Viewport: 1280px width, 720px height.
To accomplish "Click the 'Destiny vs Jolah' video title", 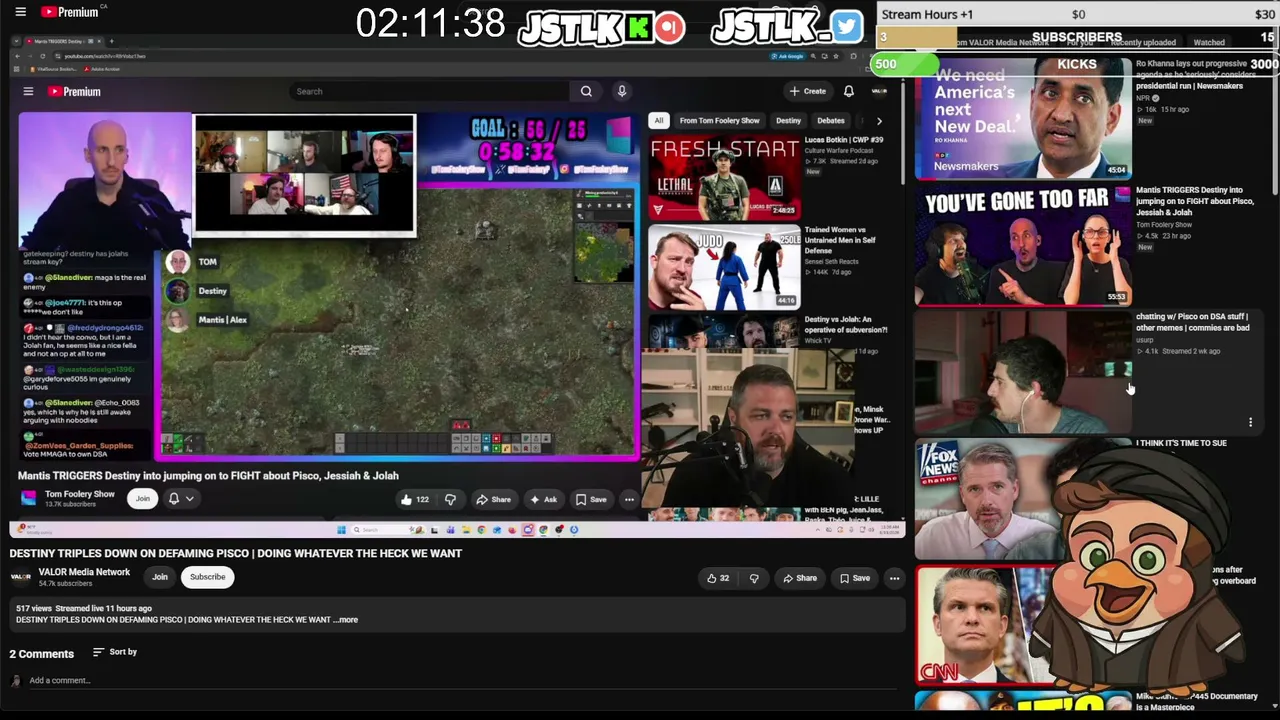I will (846, 325).
